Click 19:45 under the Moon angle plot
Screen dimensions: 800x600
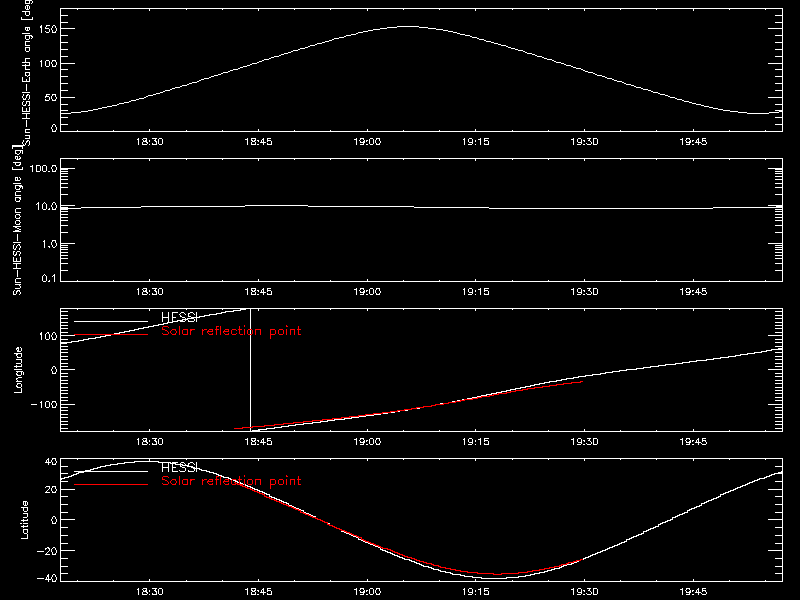point(693,292)
